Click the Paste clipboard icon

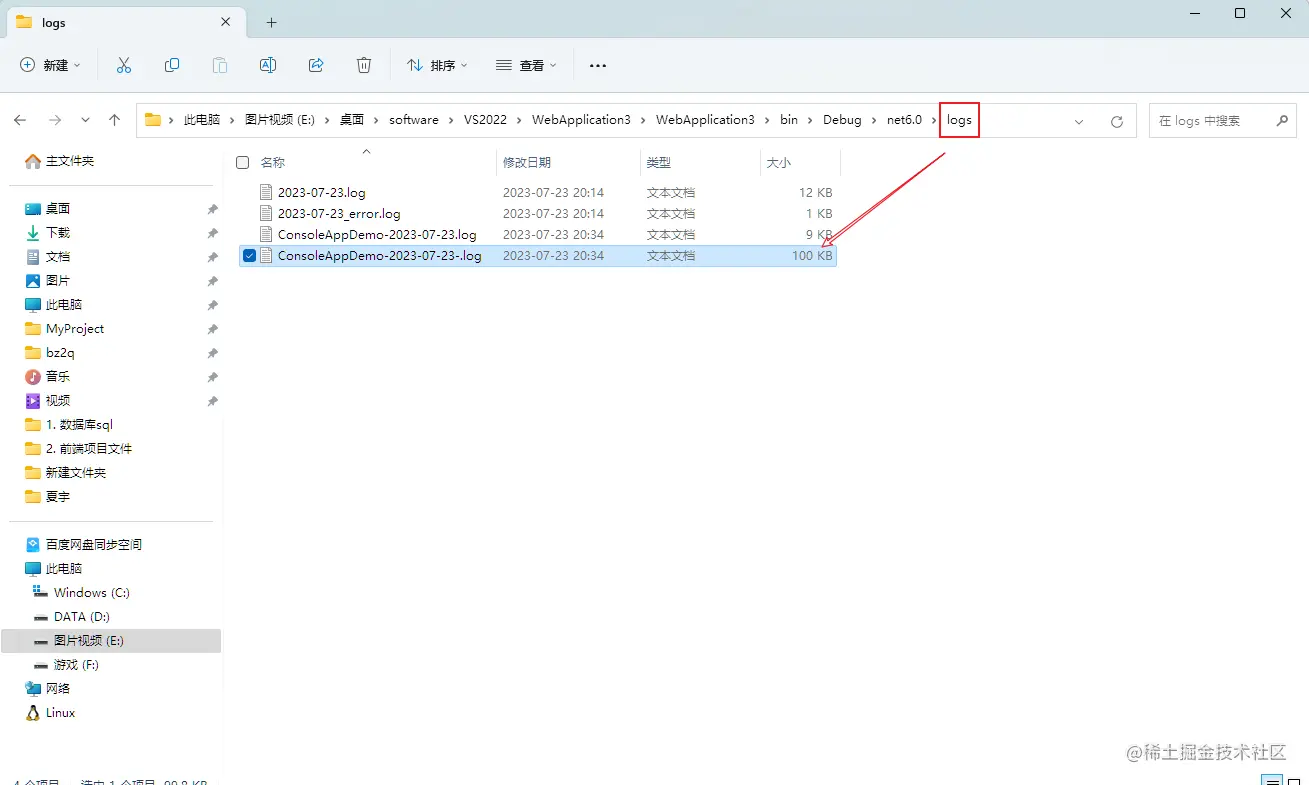pyautogui.click(x=220, y=65)
